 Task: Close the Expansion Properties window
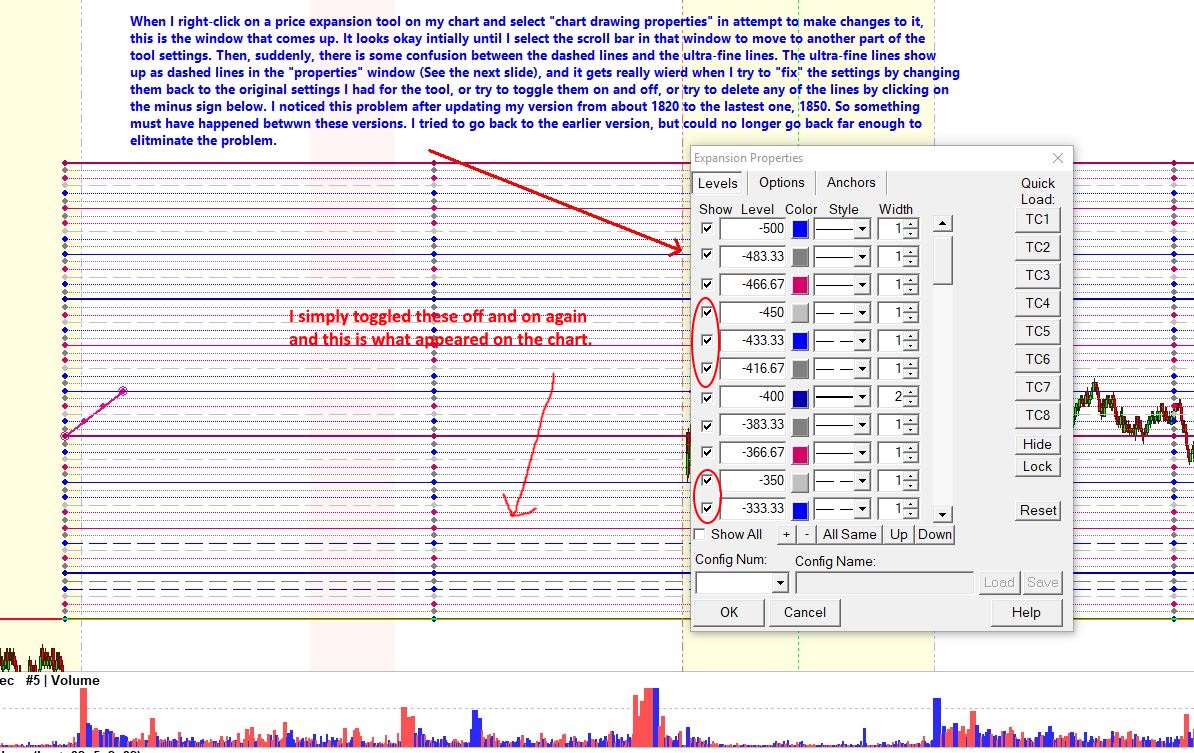(x=1058, y=158)
